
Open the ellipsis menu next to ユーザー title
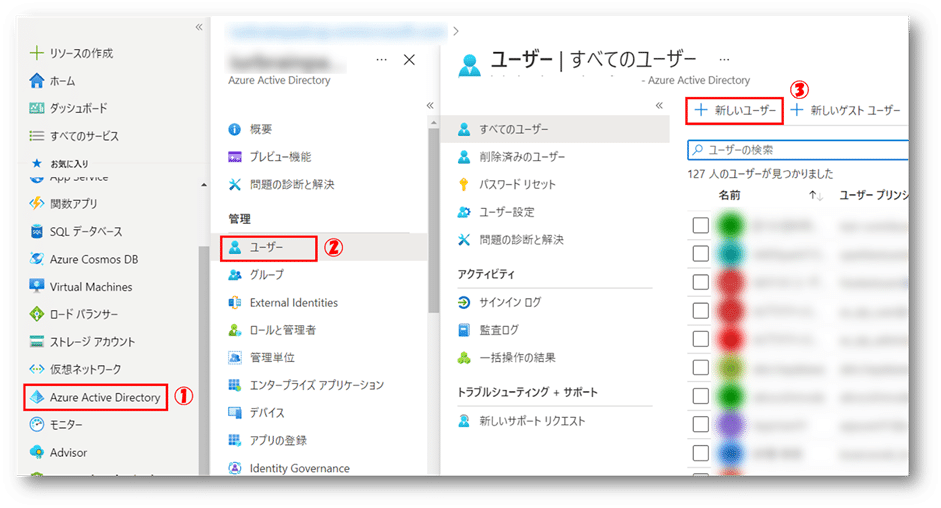(x=724, y=59)
